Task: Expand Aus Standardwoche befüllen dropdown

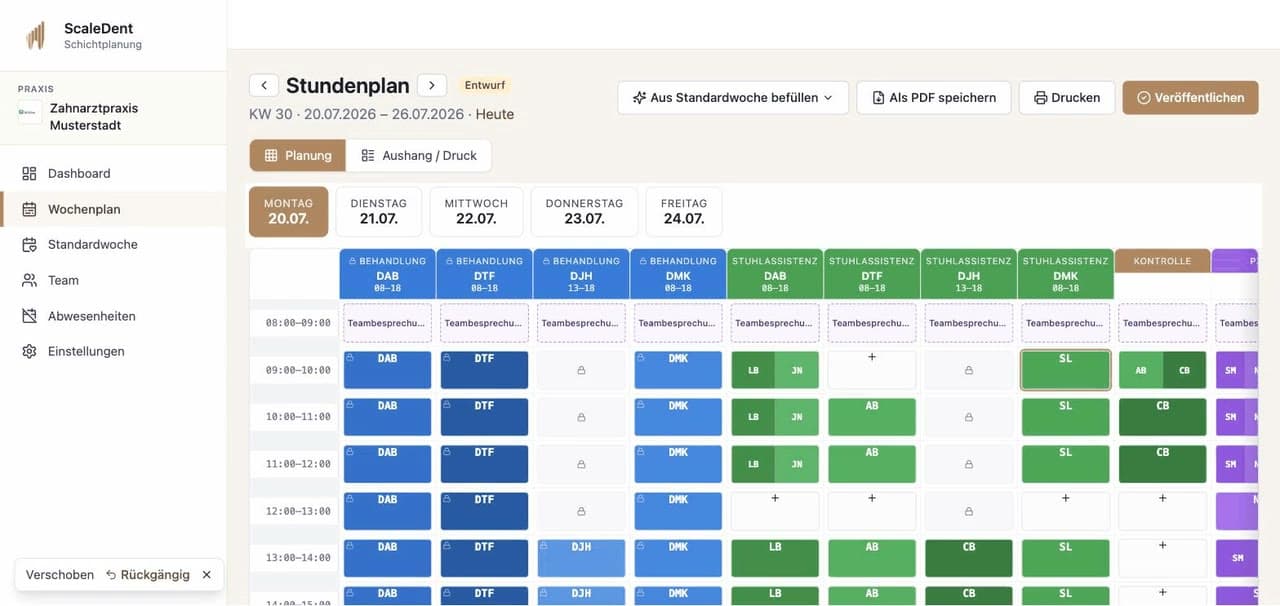Action: tap(733, 98)
